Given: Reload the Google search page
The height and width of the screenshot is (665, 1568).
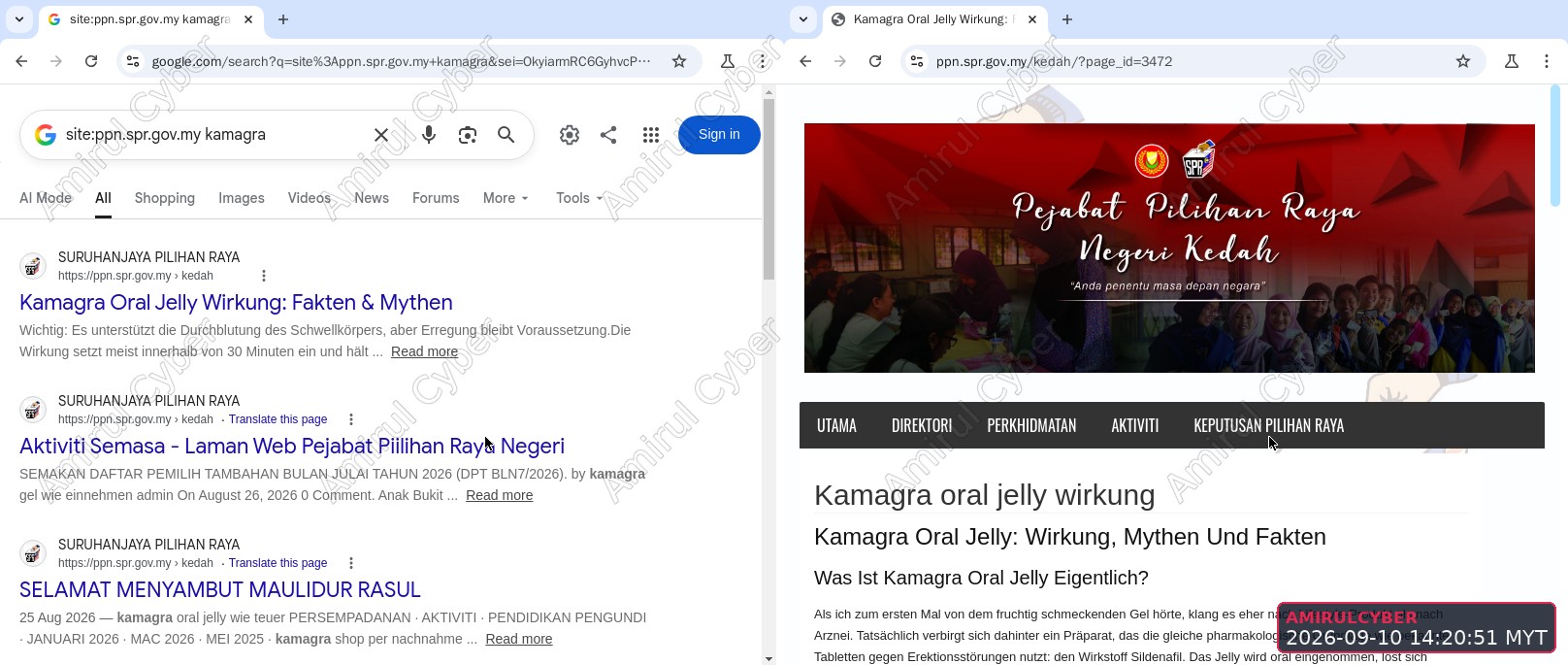Looking at the screenshot, I should coord(91,61).
